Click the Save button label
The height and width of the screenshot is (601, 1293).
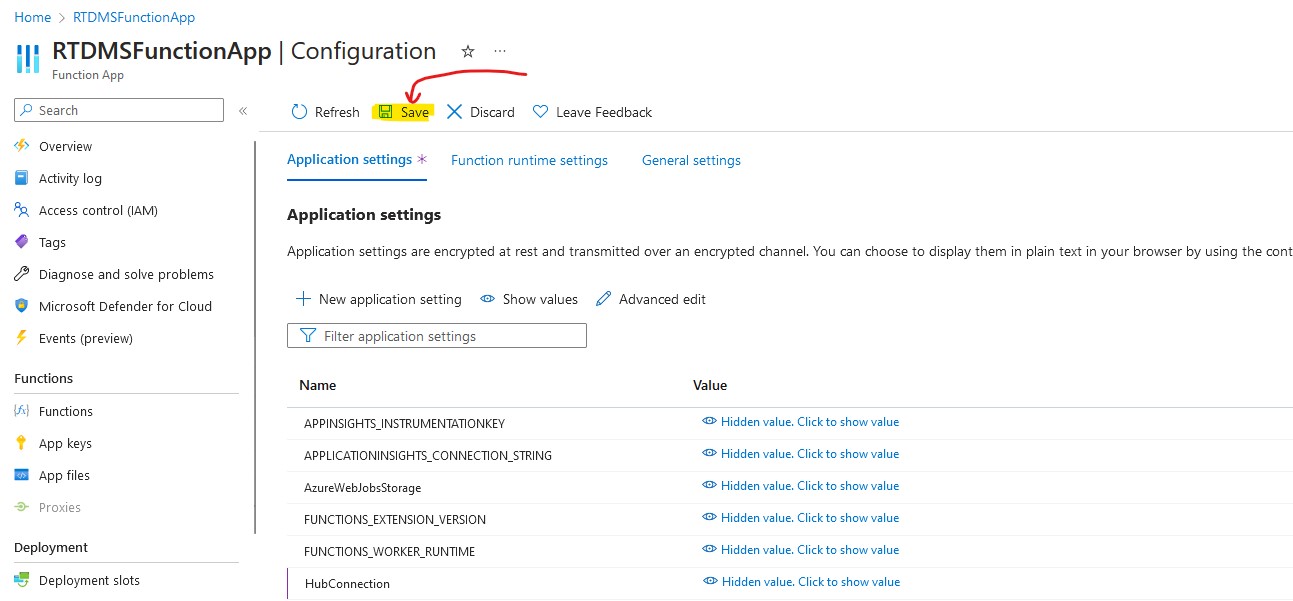[415, 112]
